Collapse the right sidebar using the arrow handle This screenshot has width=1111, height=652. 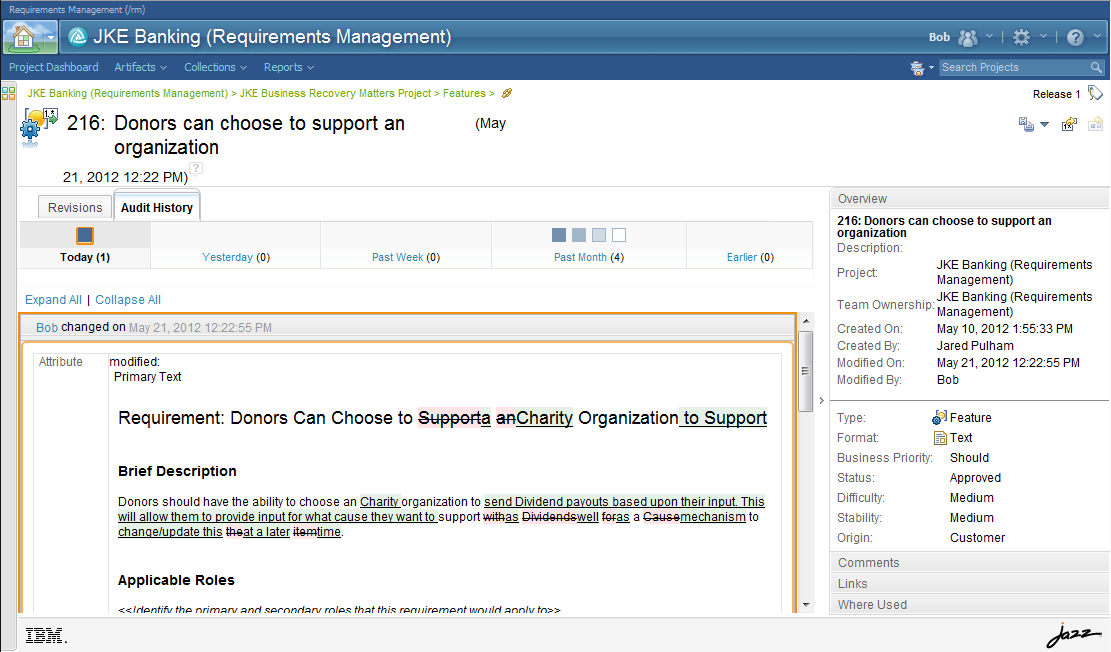coord(821,400)
